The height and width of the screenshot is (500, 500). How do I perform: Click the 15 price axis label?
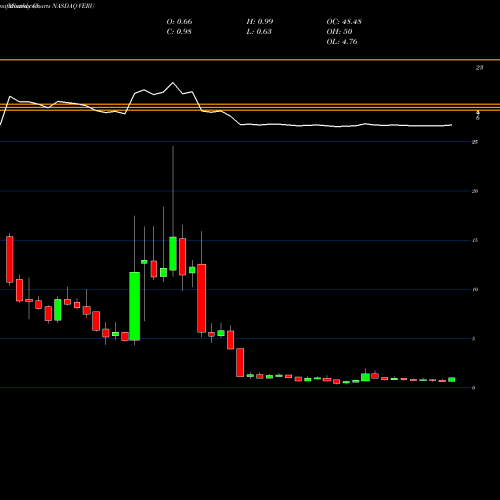click(475, 240)
